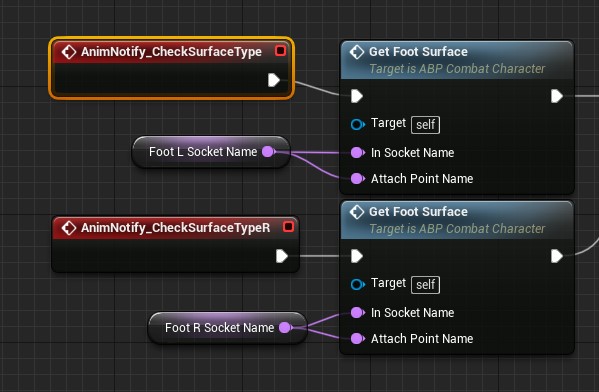599x392 pixels.
Task: Click function icon on upper Get Foot Surface
Action: pyautogui.click(x=357, y=52)
